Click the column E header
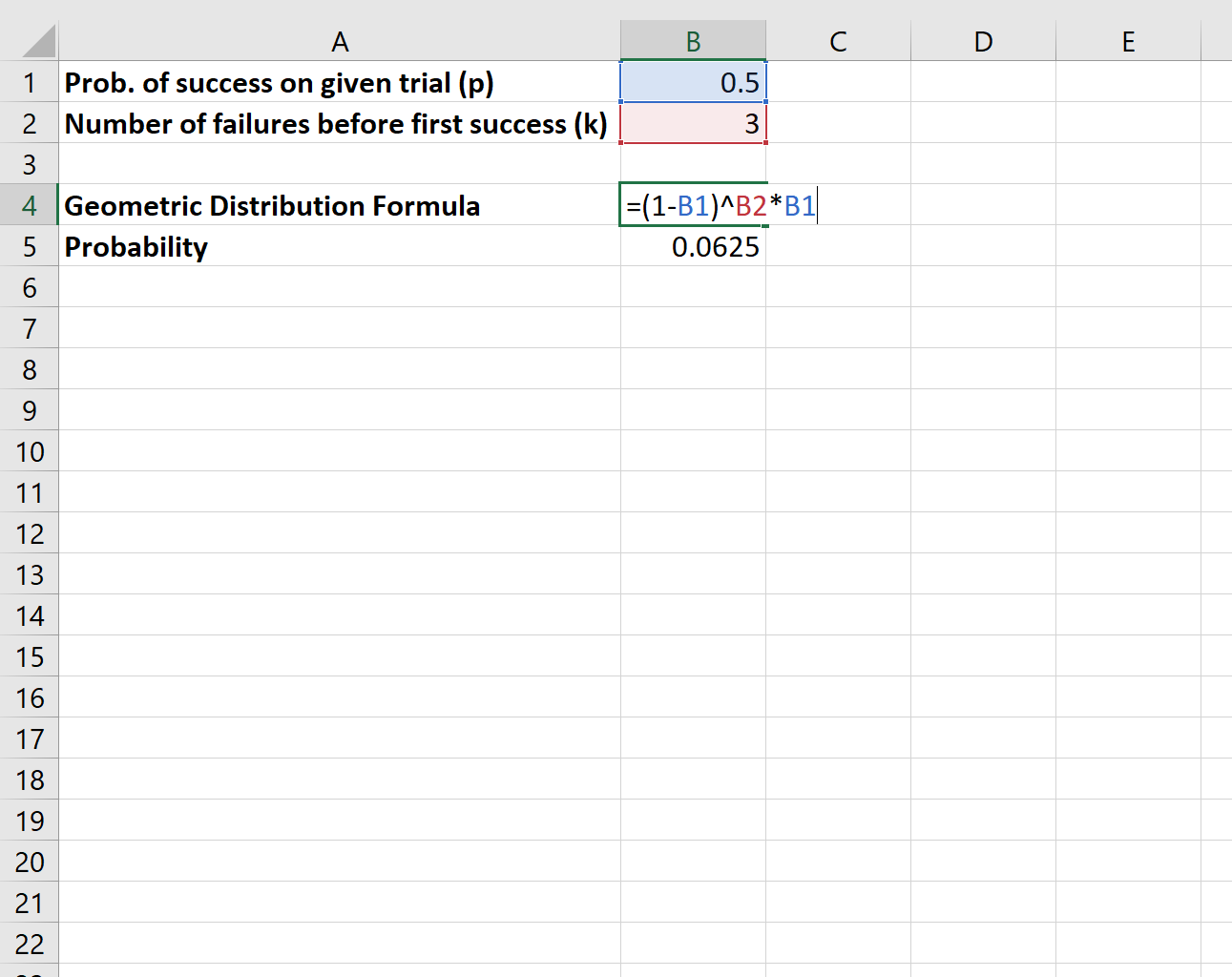 (x=1128, y=40)
